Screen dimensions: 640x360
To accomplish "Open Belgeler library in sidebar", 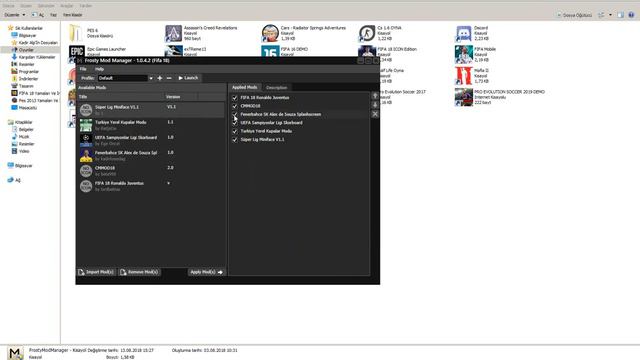I will [x=26, y=129].
